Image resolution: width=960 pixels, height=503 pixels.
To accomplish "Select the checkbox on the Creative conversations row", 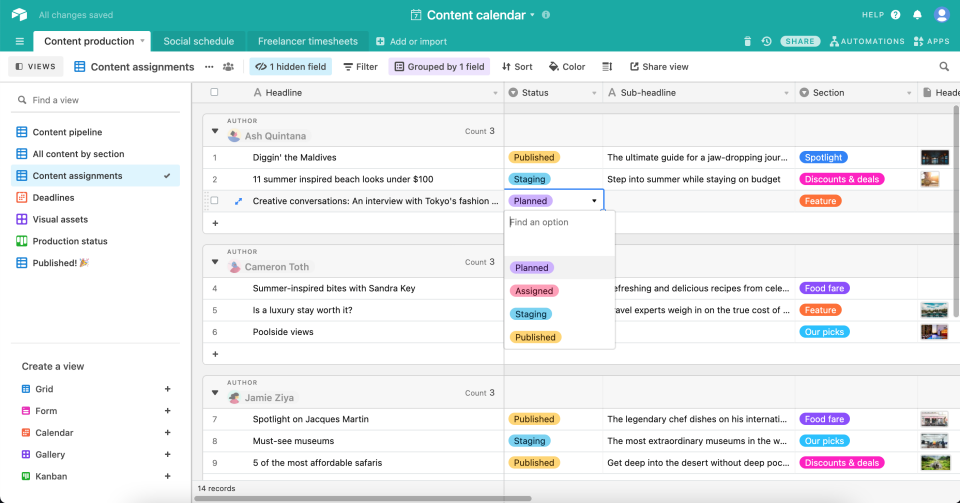I will 214,201.
